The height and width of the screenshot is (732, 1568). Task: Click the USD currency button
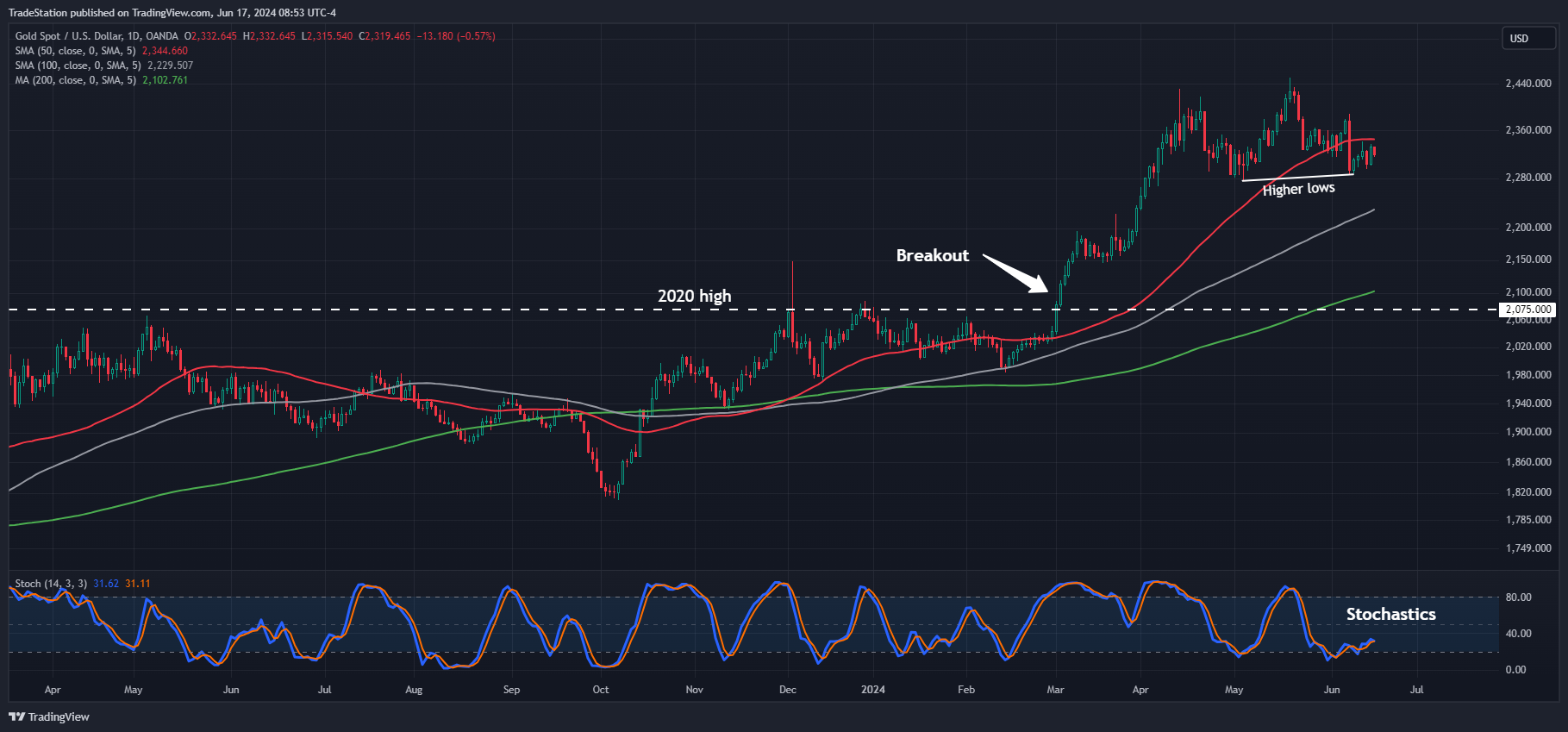click(x=1529, y=38)
